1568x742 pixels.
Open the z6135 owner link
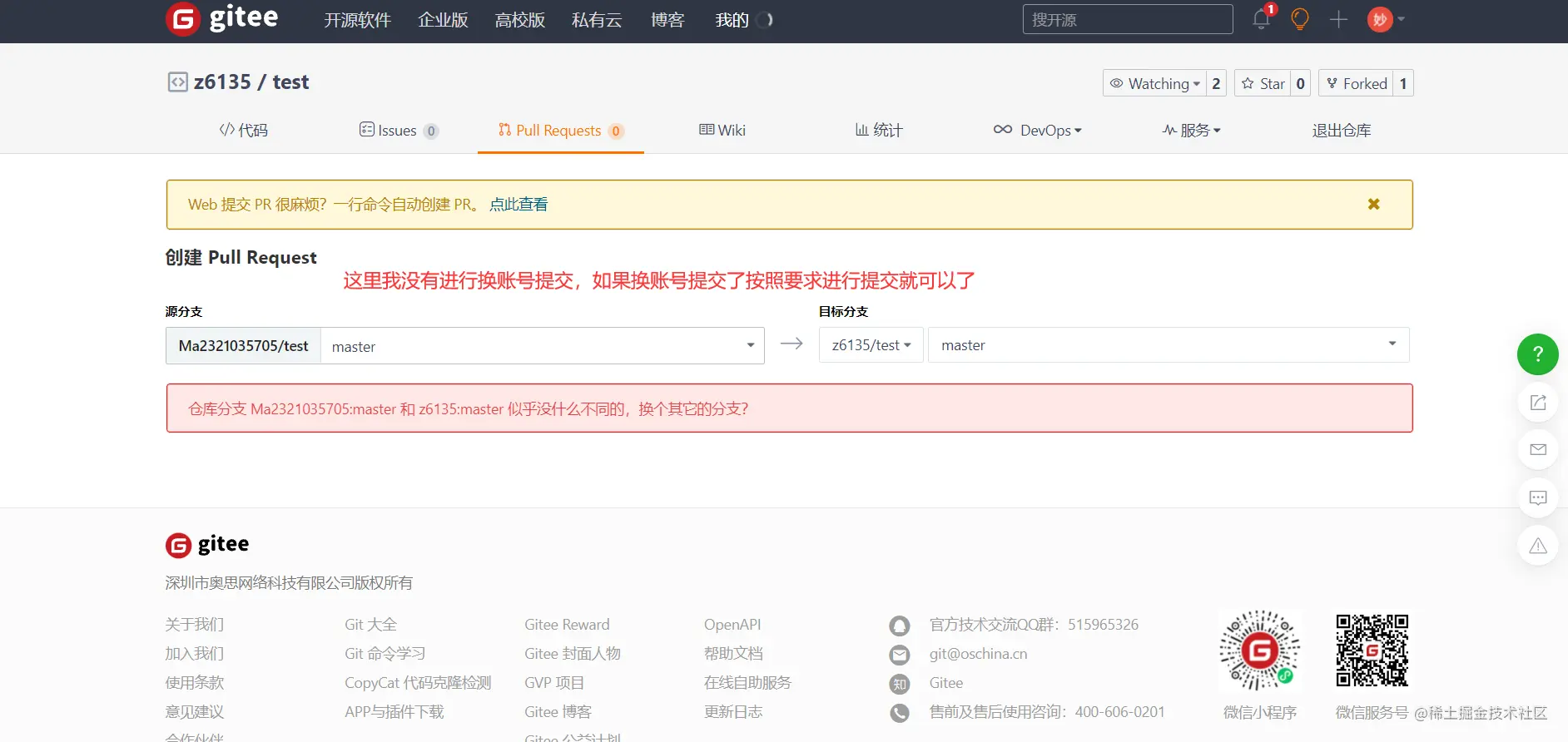(222, 82)
